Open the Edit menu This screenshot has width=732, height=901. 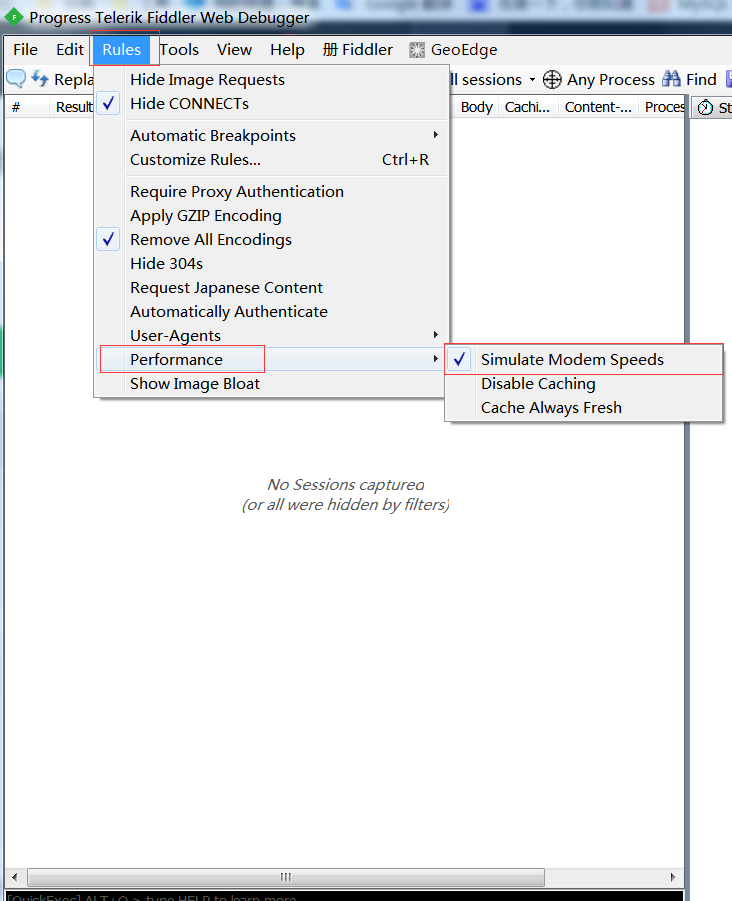[70, 50]
